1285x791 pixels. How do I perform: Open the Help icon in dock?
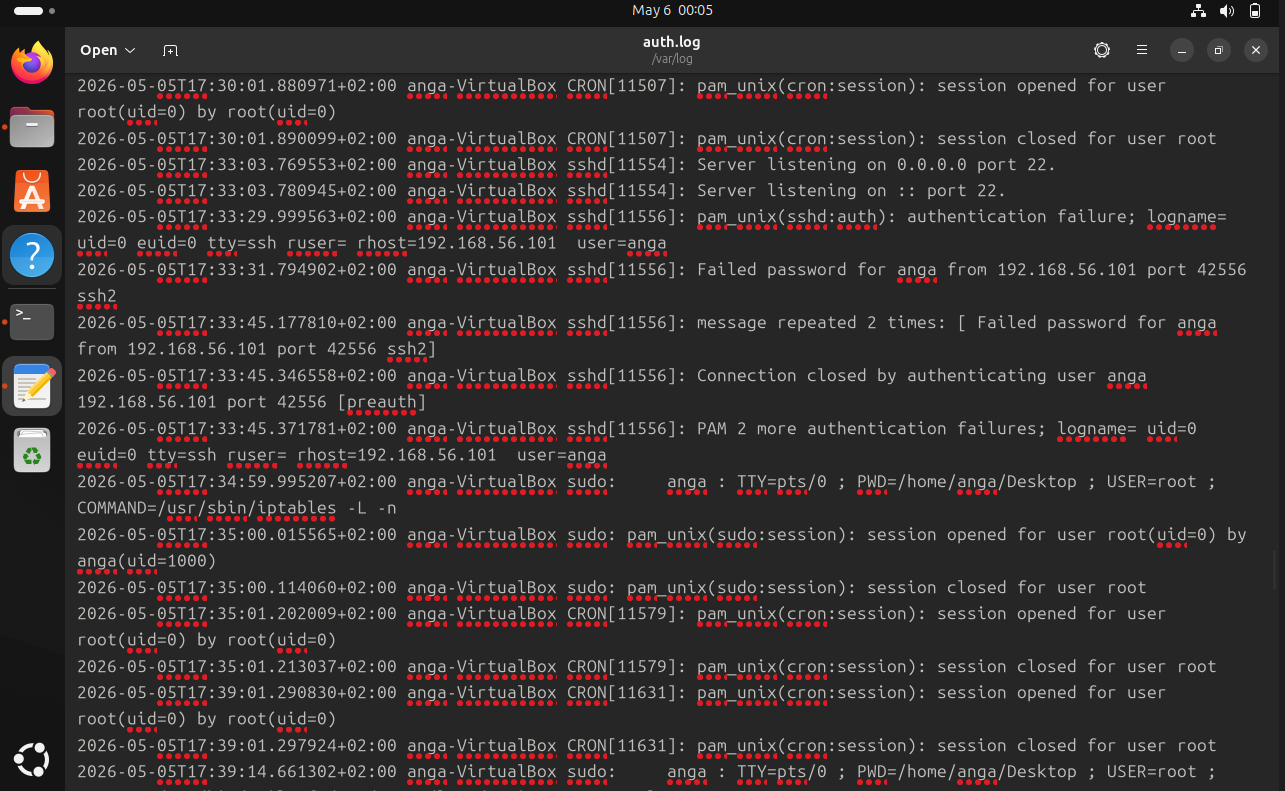click(32, 256)
